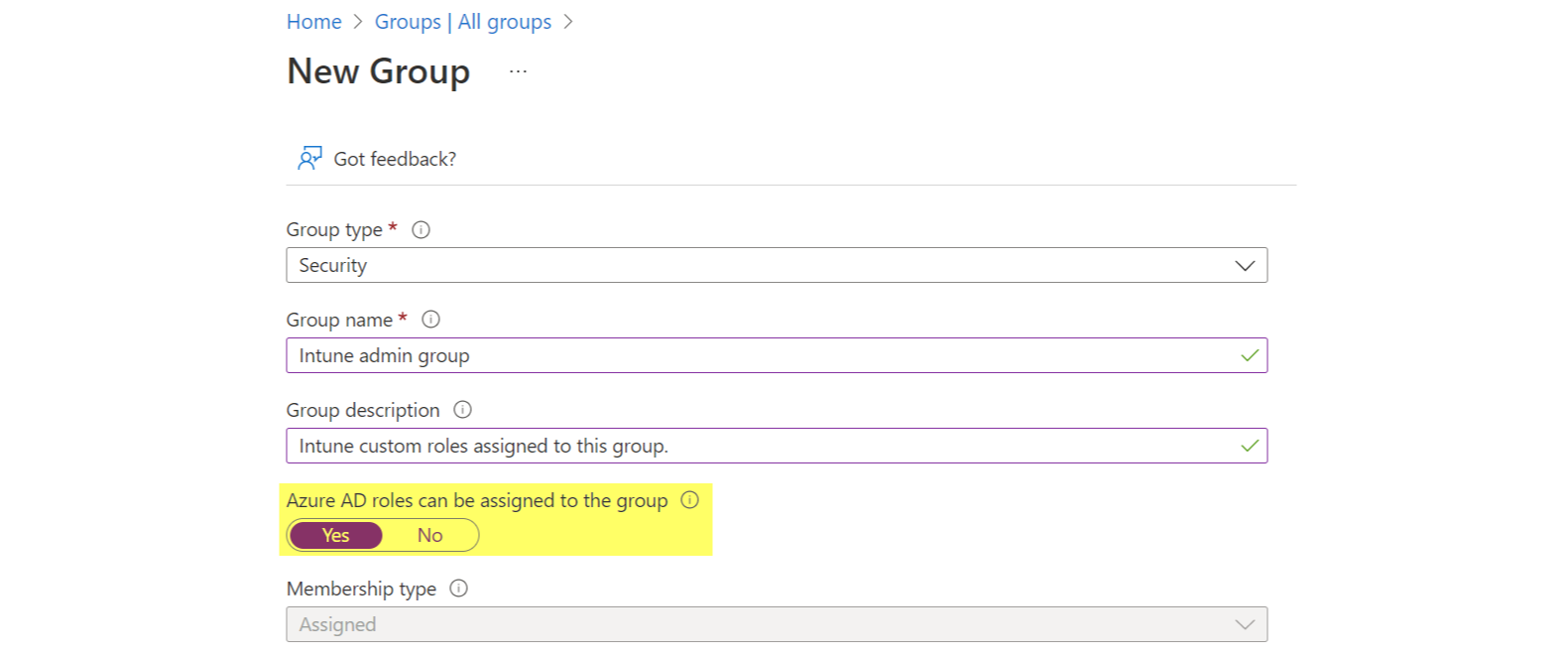This screenshot has width=1568, height=658.
Task: Click the Azure AD roles info icon
Action: 689,501
